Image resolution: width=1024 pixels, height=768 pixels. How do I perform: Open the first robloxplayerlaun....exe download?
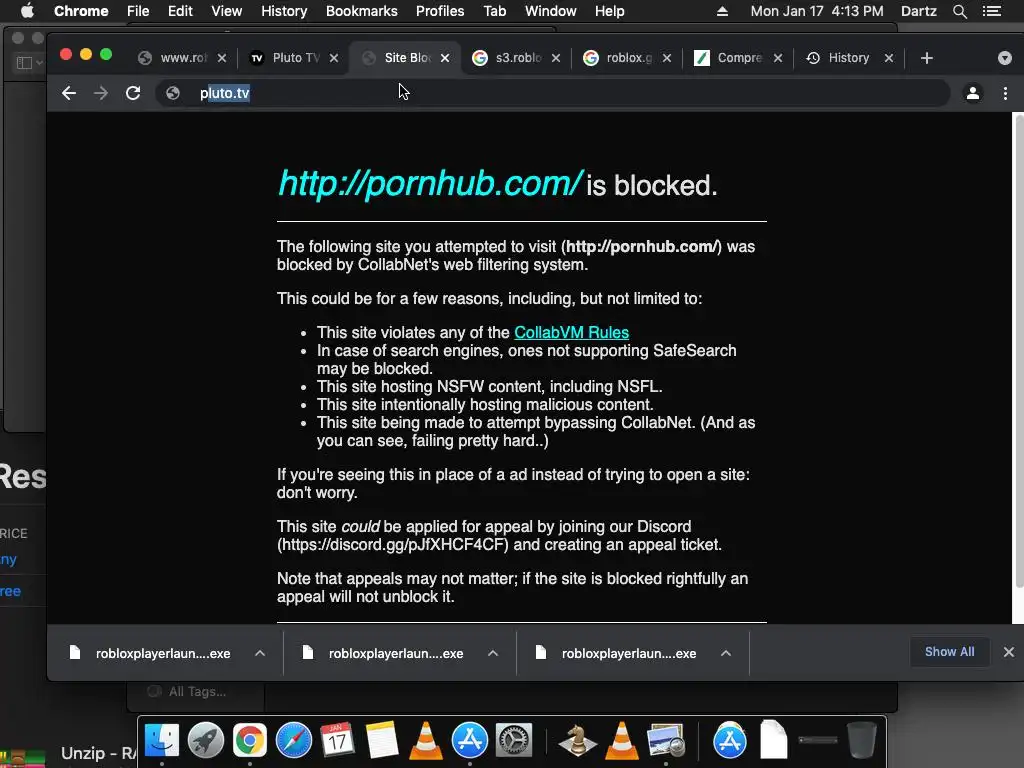pyautogui.click(x=151, y=653)
